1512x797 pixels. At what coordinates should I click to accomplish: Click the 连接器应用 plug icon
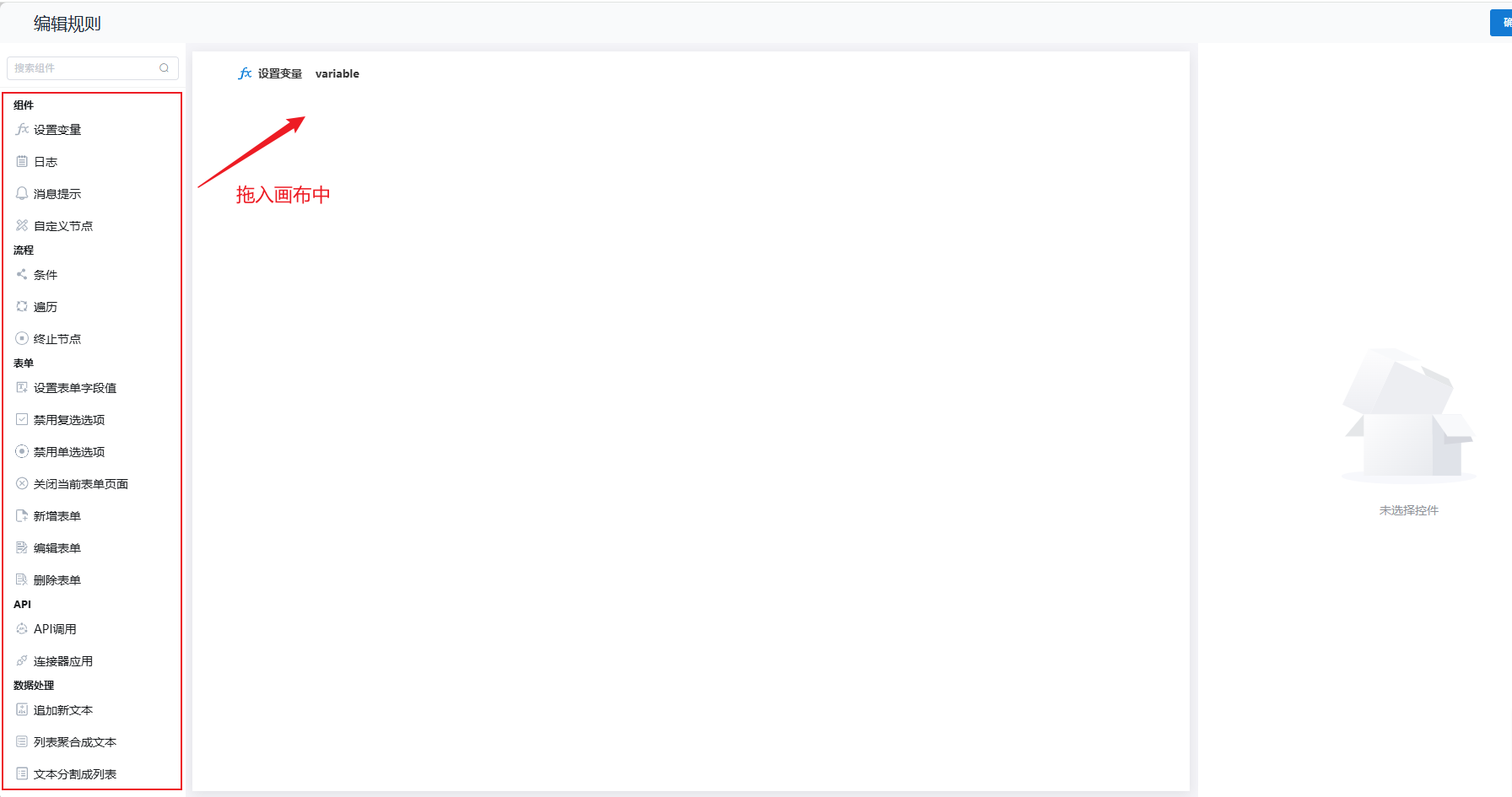(x=22, y=660)
